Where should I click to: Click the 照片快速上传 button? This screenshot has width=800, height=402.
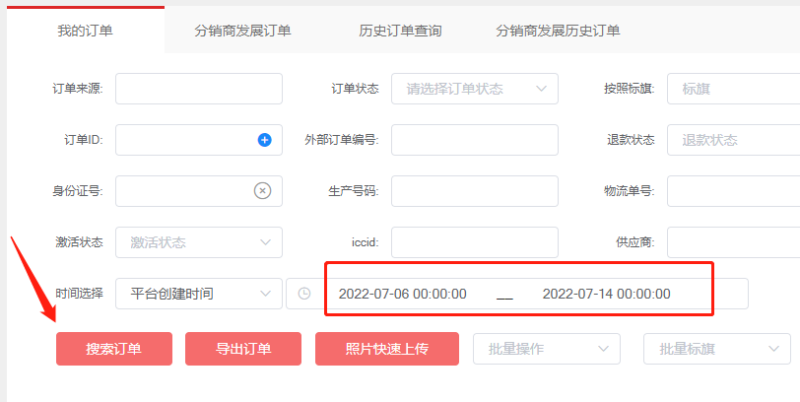(x=386, y=349)
